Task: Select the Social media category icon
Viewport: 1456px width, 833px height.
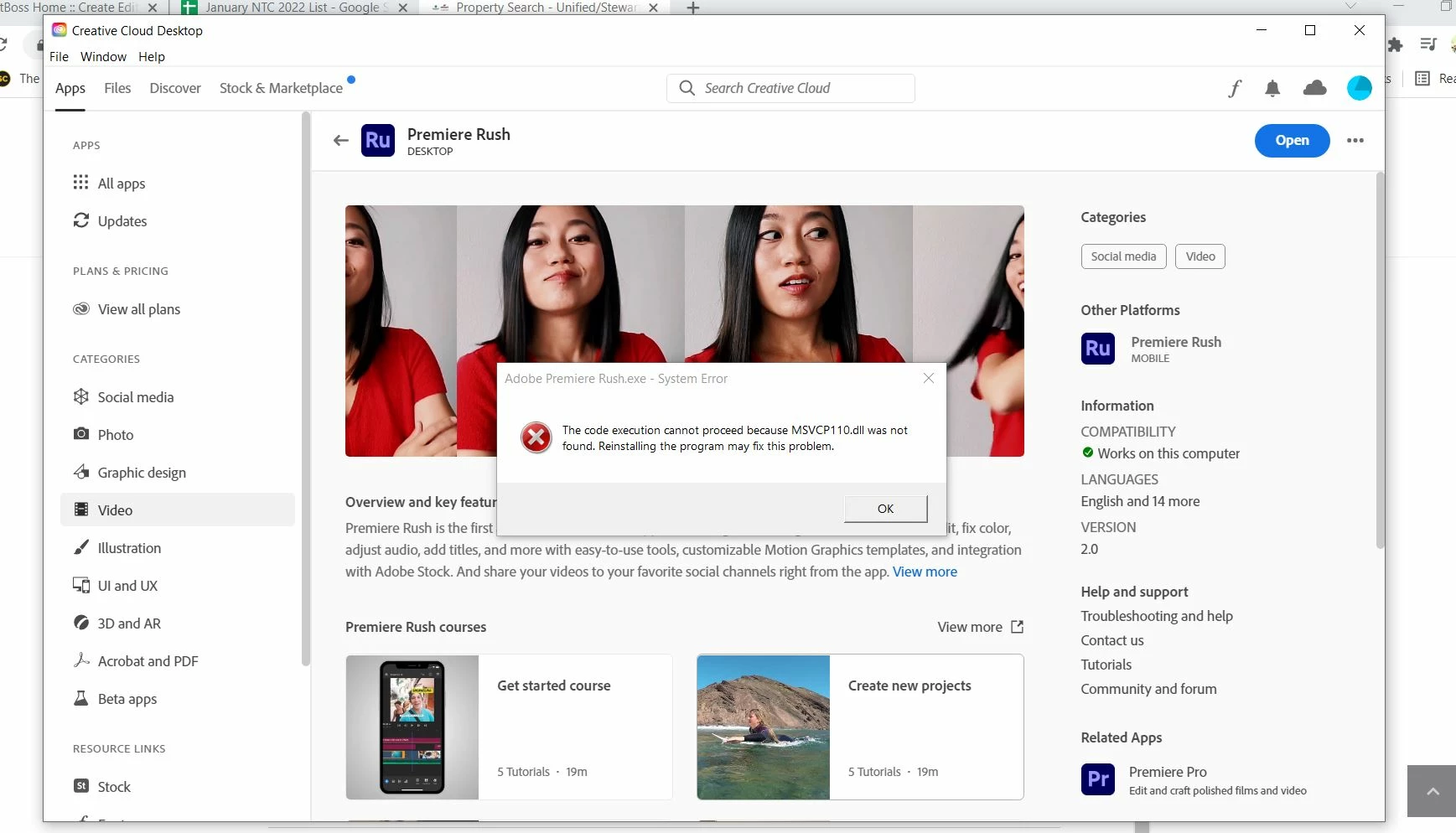Action: pos(80,396)
